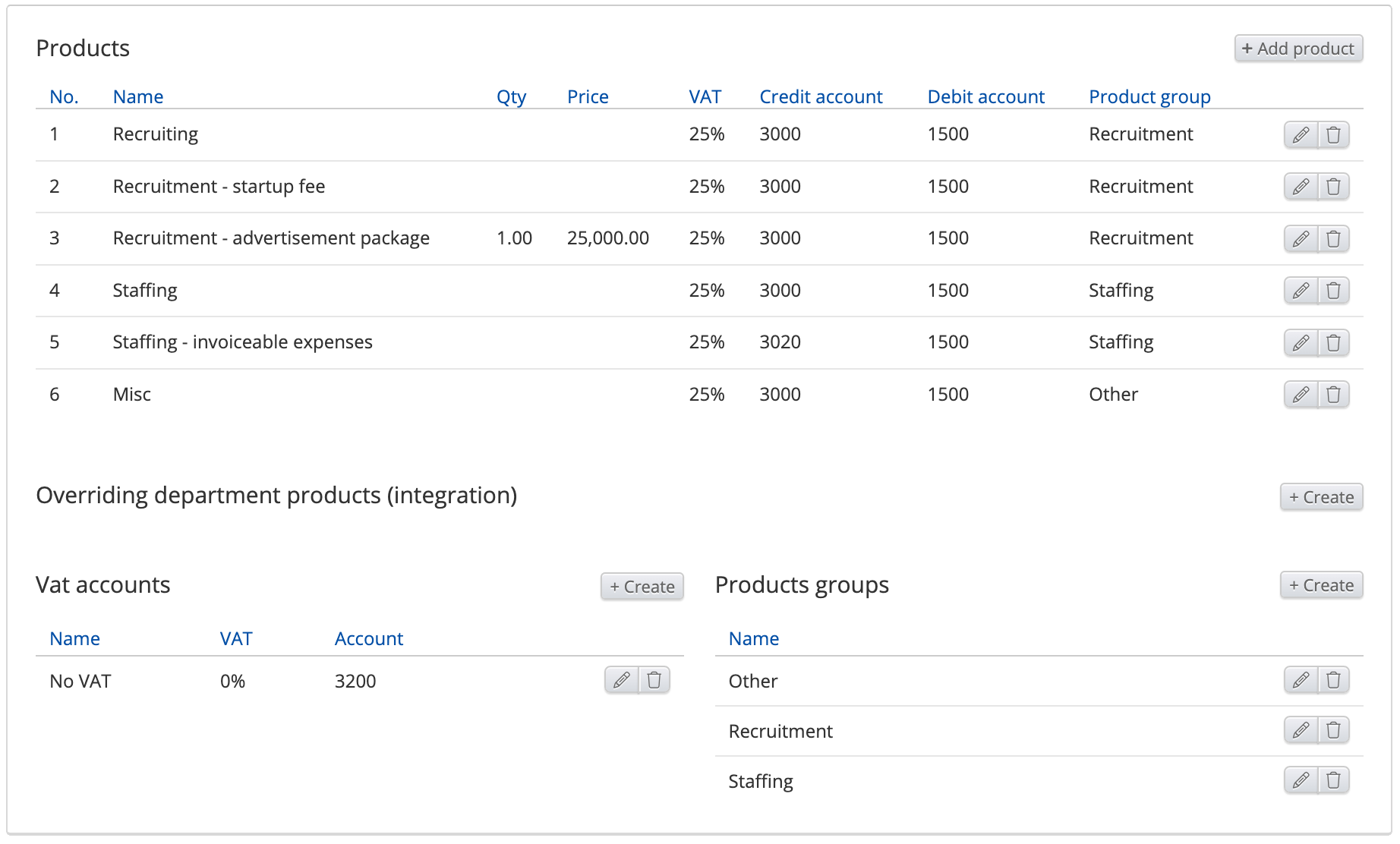Edit the No VAT account

[x=621, y=680]
